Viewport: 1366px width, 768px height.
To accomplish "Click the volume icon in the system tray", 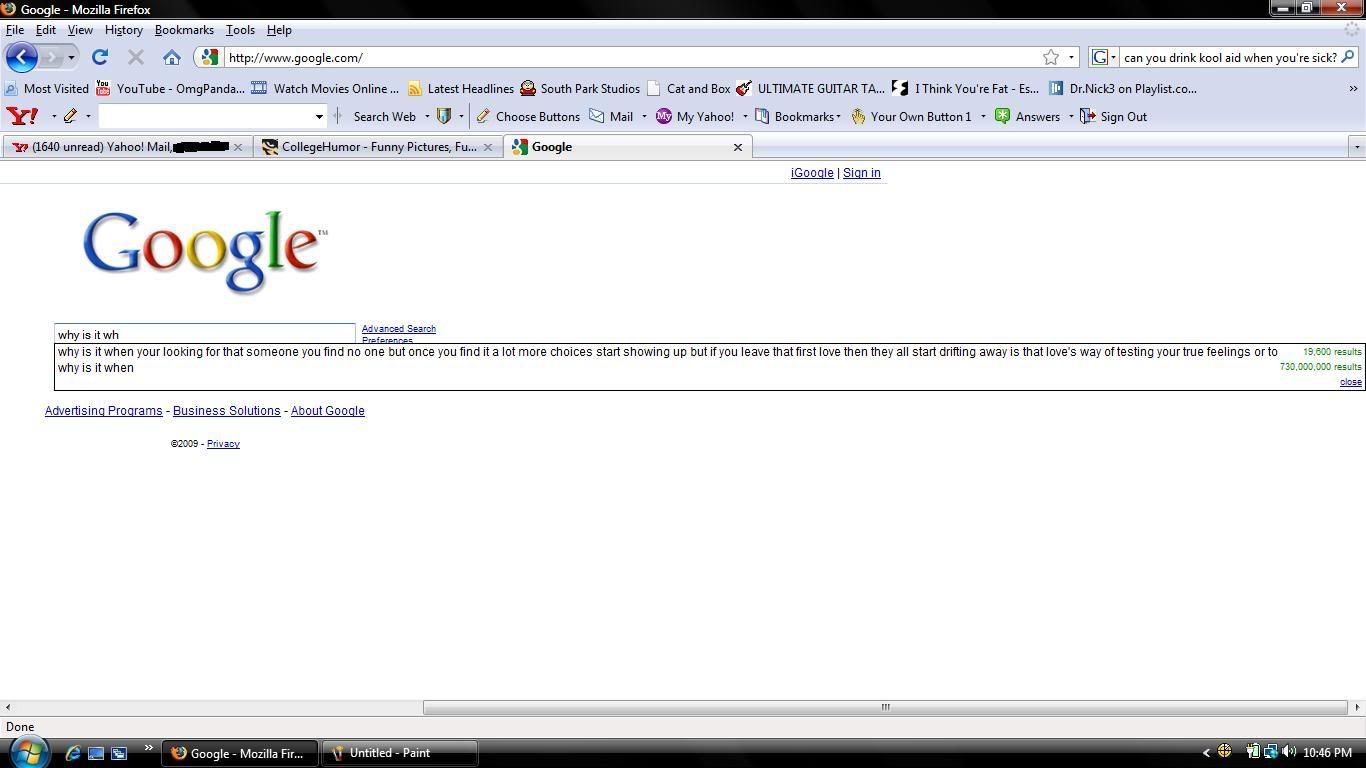I will [1289, 752].
